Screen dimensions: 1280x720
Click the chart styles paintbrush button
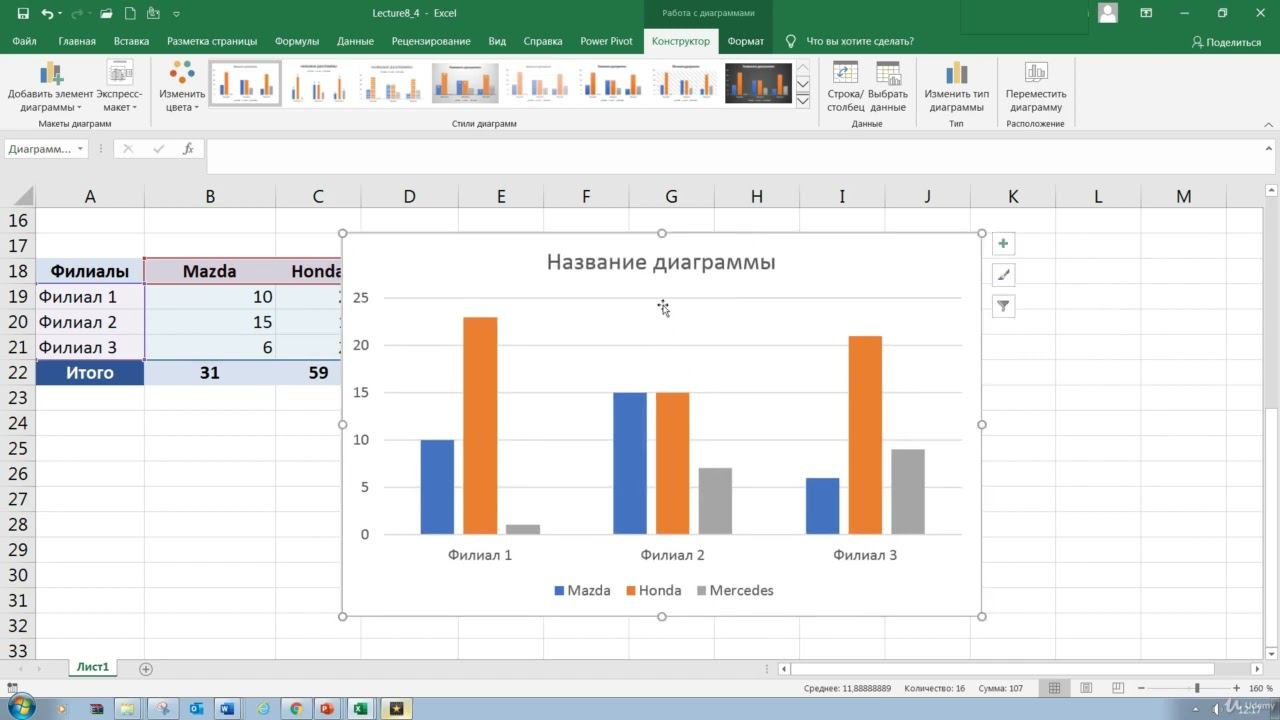(1003, 275)
